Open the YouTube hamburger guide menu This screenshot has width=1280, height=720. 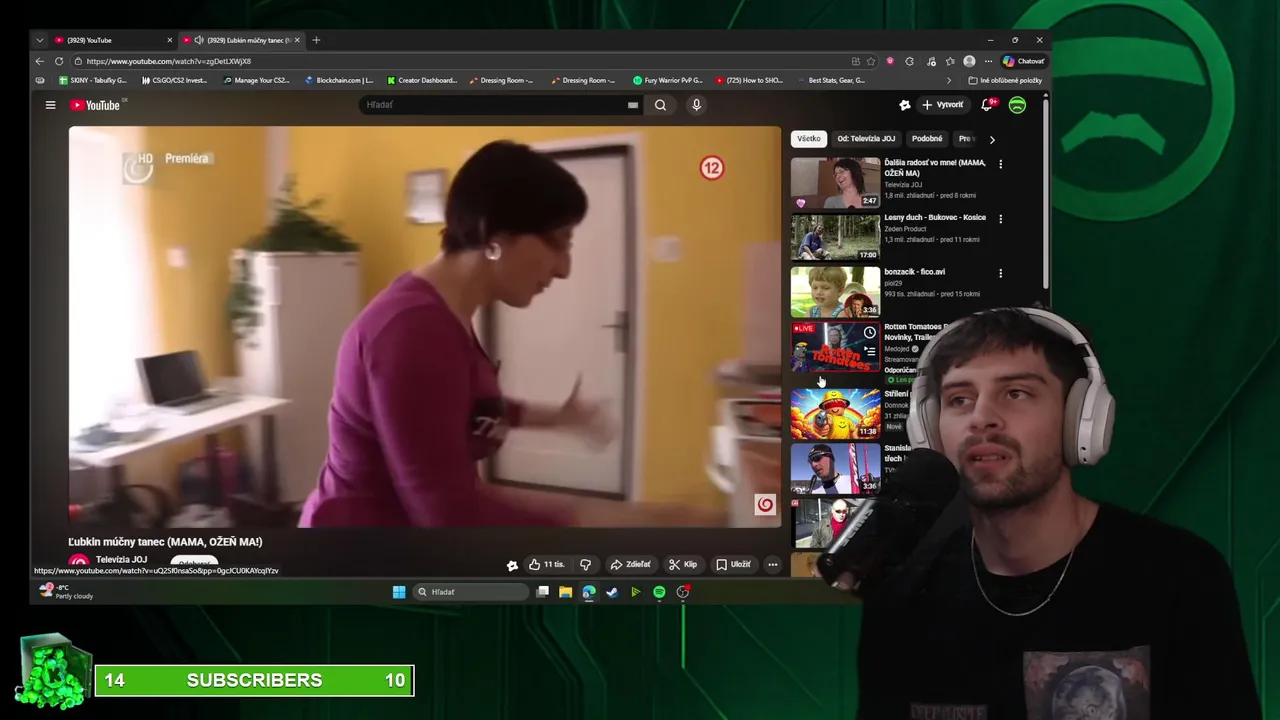(50, 105)
